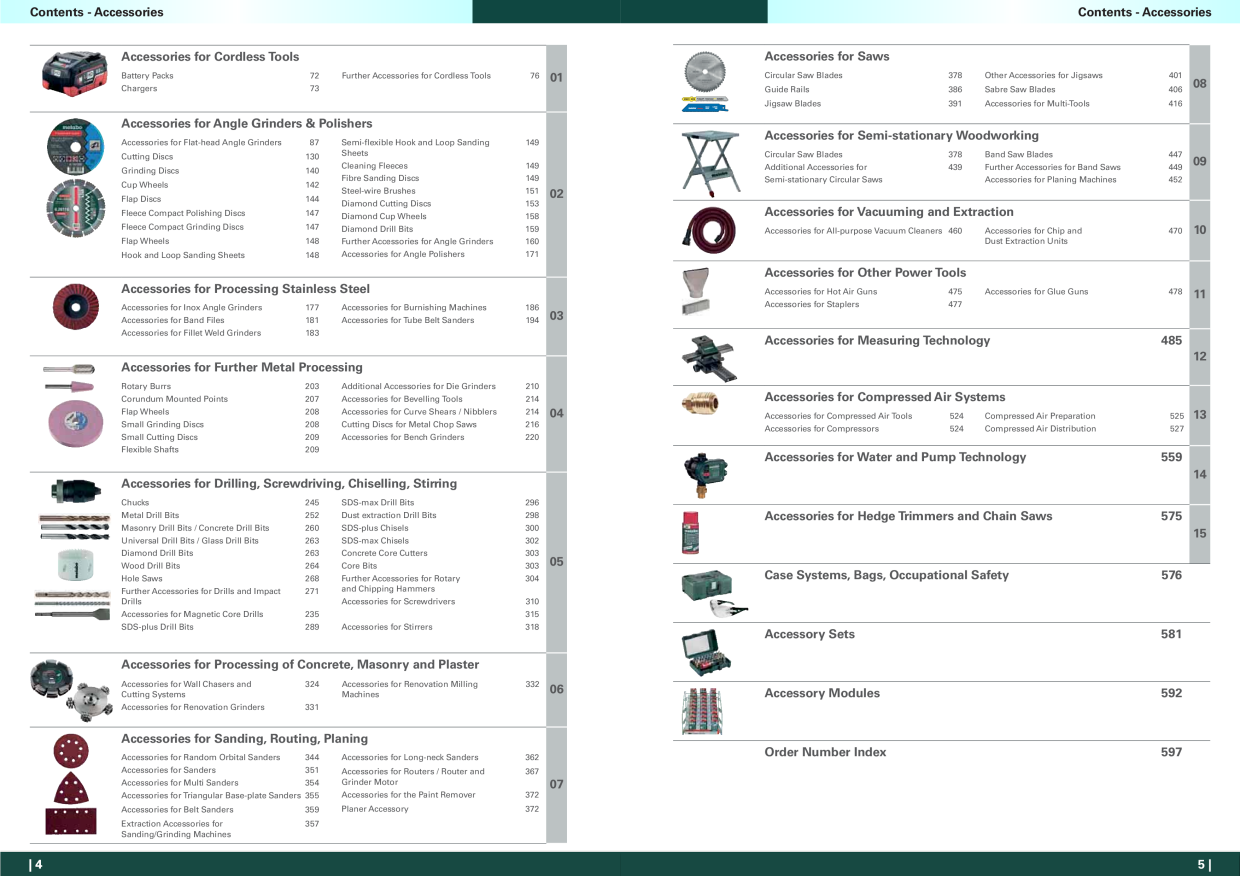Screen dimensions: 1240x876
Task: Click the wall chaser disc image
Action: pos(51,677)
